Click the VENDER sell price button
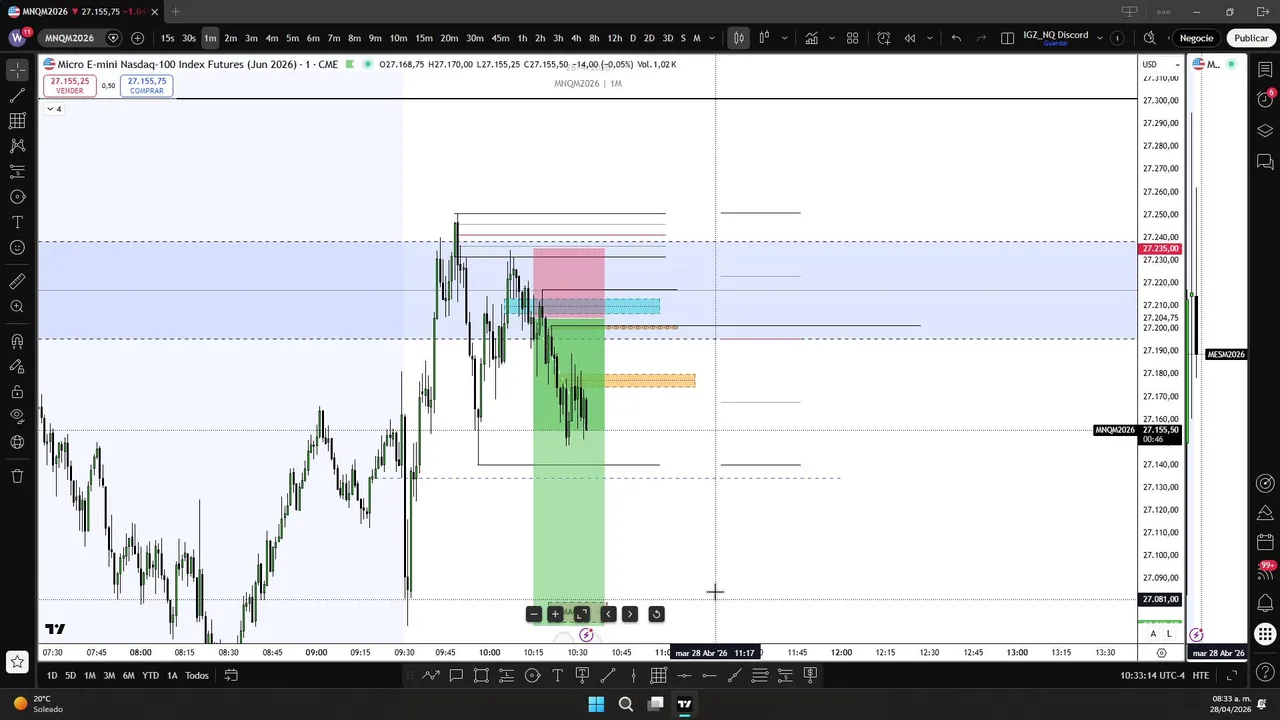 [x=70, y=85]
